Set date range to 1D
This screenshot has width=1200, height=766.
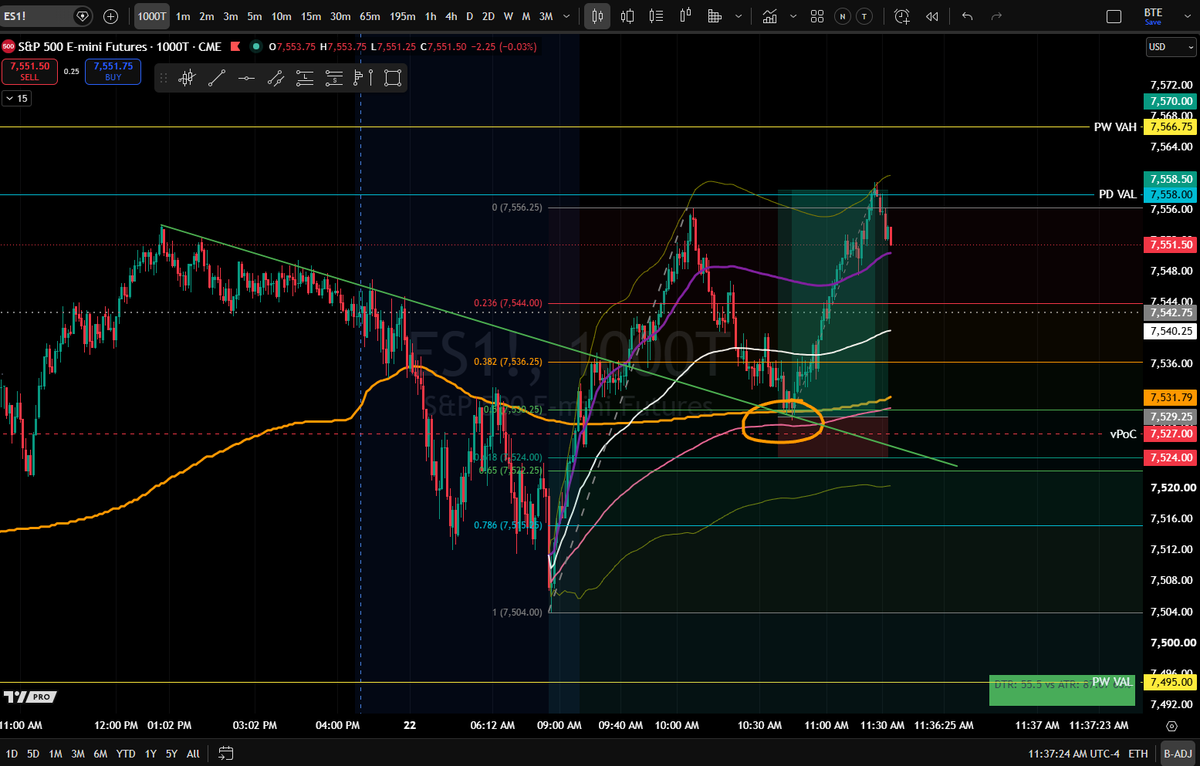tap(12, 753)
